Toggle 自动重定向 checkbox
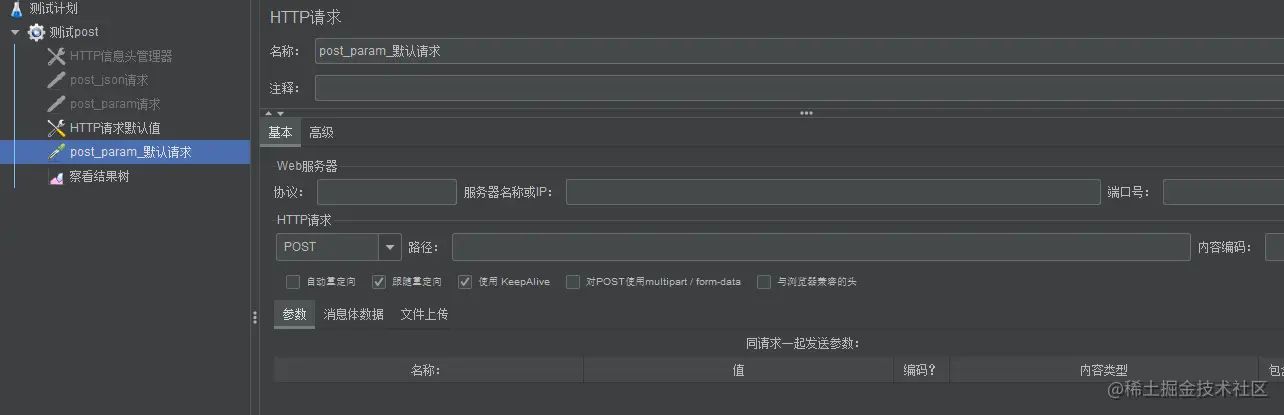This screenshot has height=415, width=1284. [293, 282]
